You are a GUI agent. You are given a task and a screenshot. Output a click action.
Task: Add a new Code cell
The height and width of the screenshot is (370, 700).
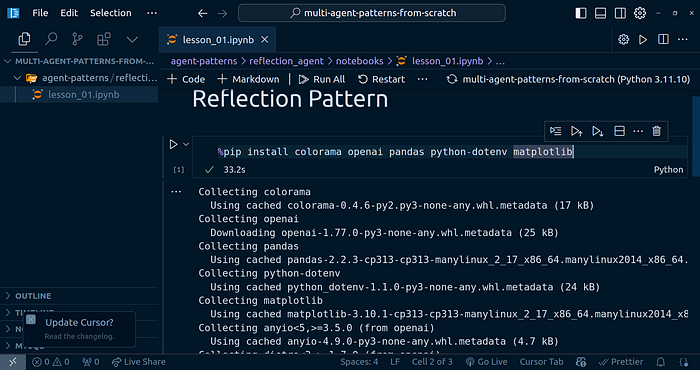tap(186, 79)
